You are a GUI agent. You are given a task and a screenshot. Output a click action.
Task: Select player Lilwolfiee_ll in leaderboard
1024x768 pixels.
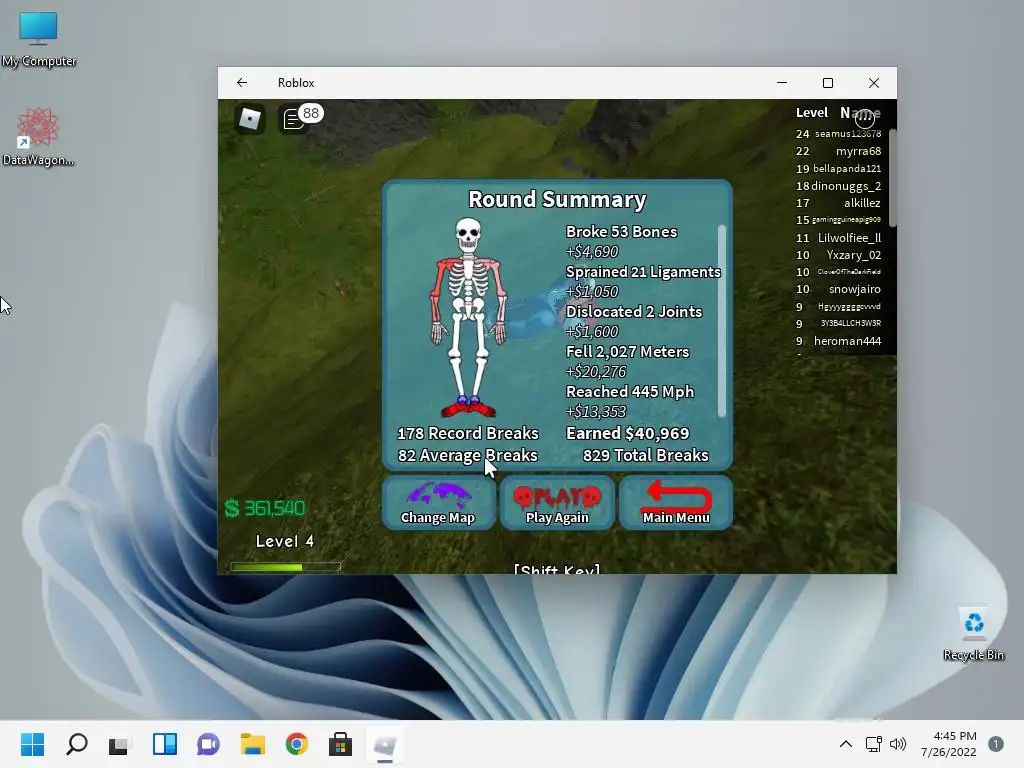click(x=839, y=238)
